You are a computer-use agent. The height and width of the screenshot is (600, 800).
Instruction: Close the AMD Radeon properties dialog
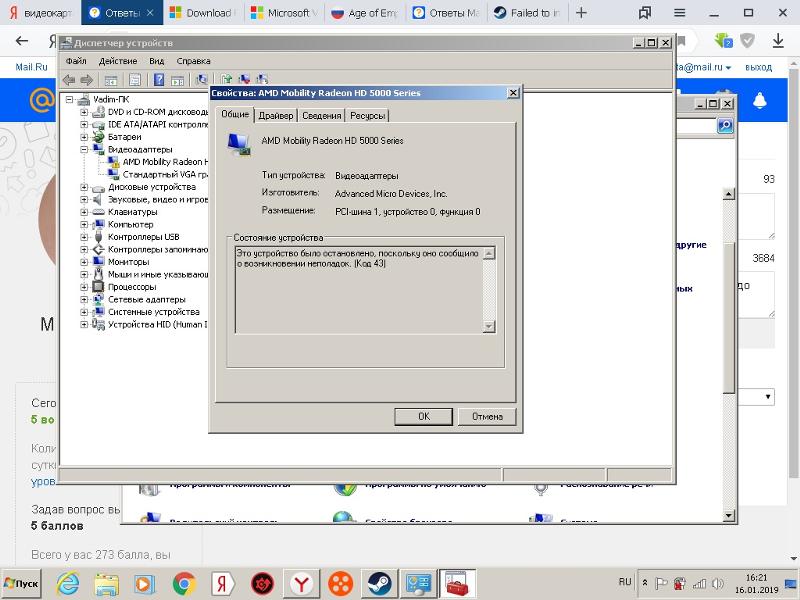pos(513,93)
